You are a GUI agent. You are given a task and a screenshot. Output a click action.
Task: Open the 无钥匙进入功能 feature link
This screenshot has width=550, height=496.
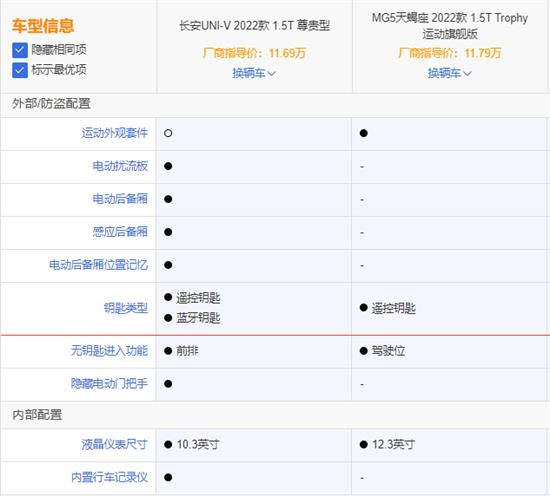point(109,350)
